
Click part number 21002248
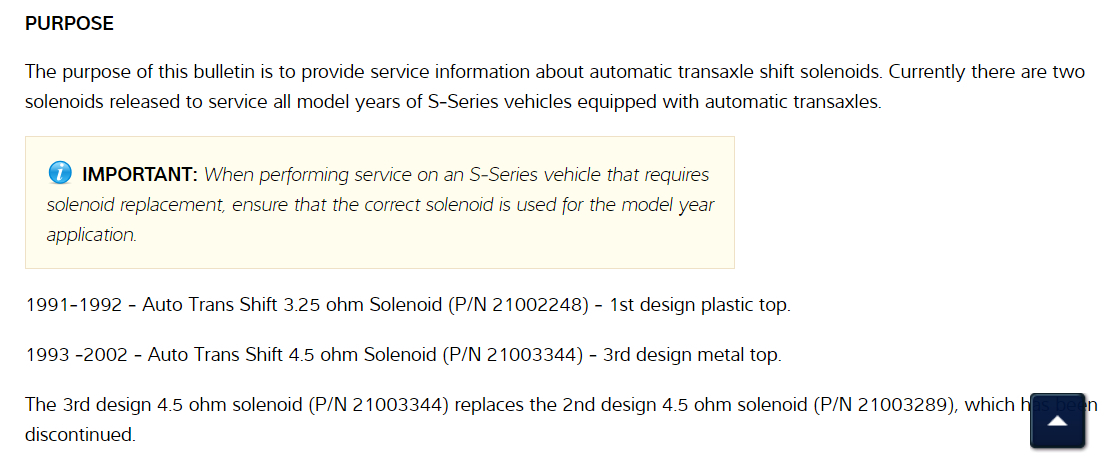point(546,305)
